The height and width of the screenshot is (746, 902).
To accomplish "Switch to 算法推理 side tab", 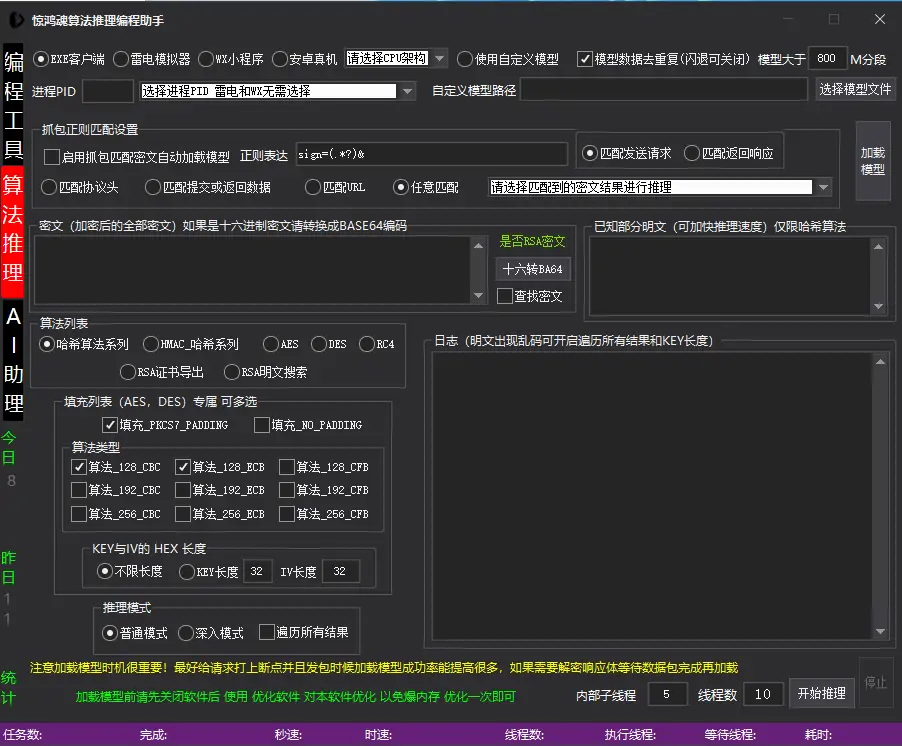I will pos(13,231).
